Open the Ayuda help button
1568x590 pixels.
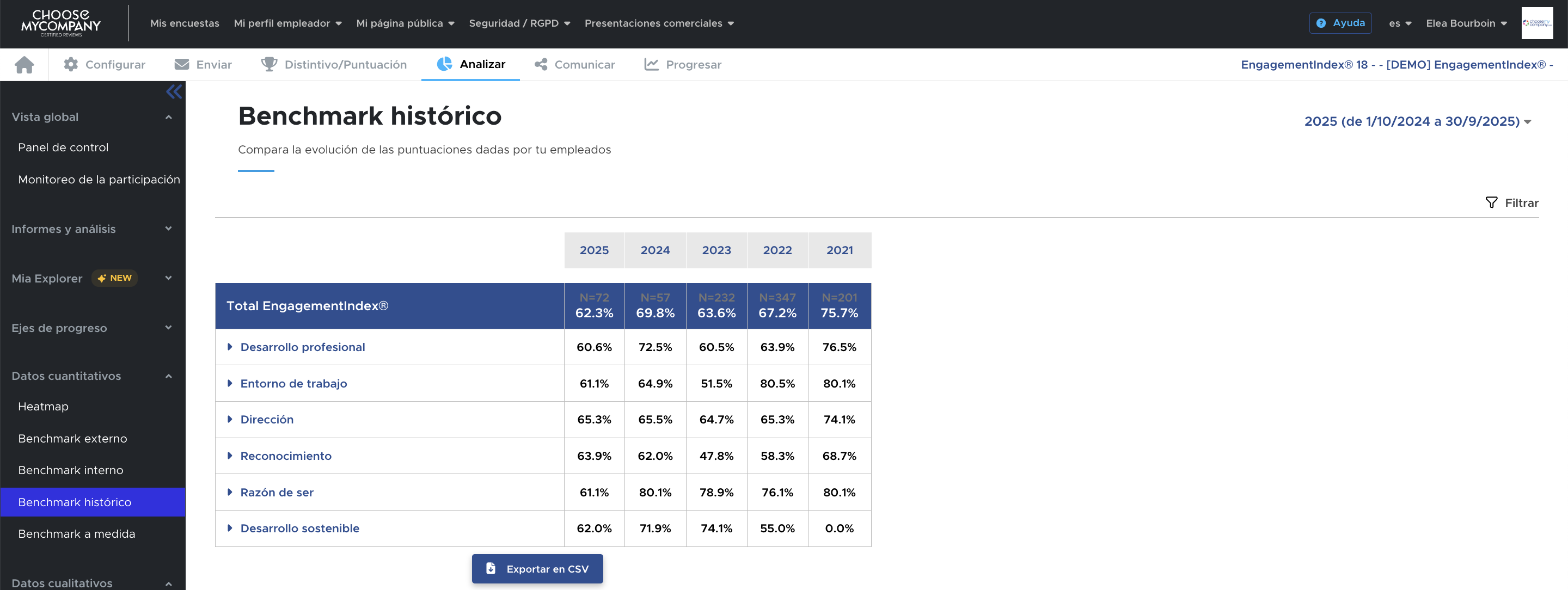click(1340, 23)
